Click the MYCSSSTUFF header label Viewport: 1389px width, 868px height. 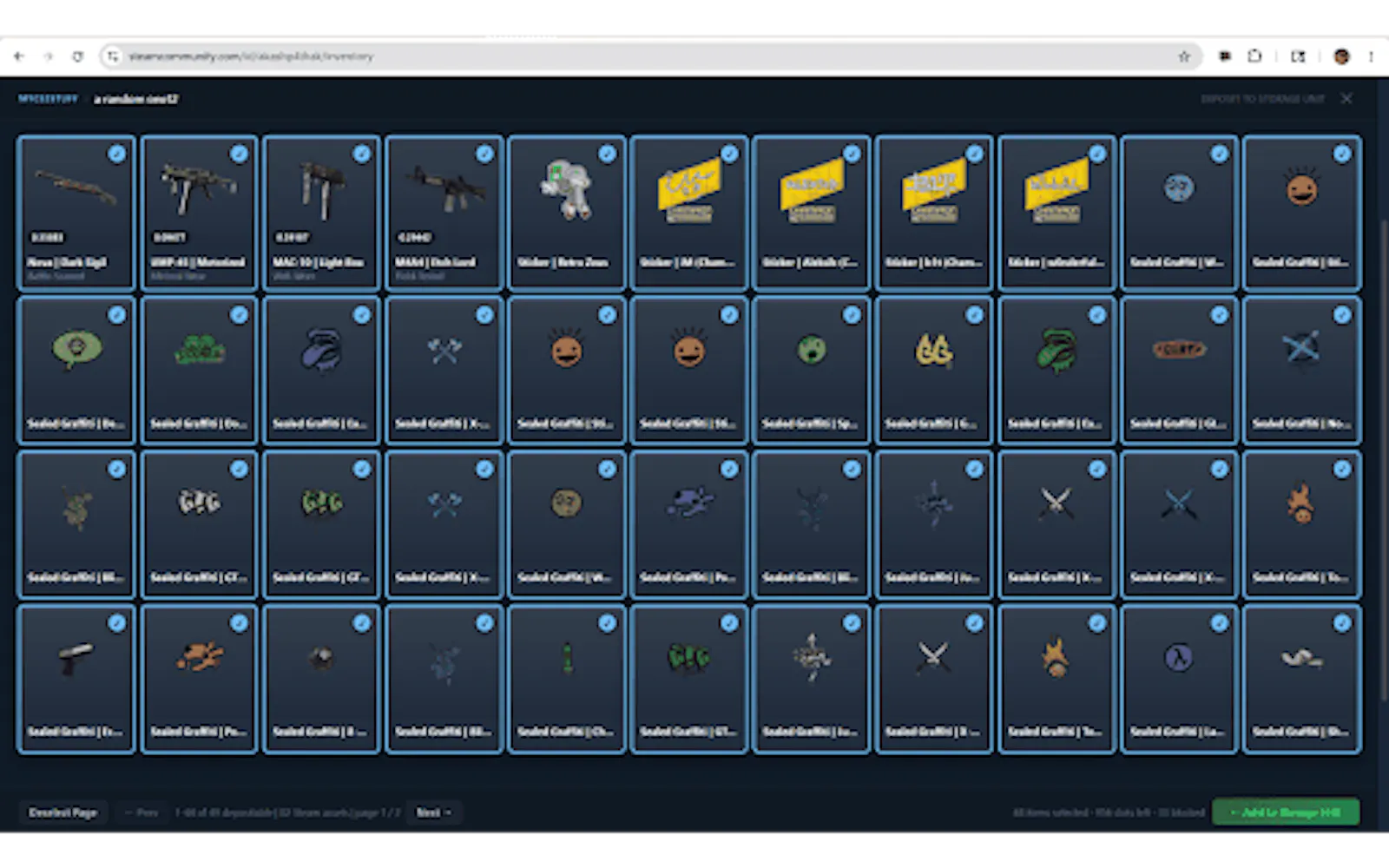(49, 99)
